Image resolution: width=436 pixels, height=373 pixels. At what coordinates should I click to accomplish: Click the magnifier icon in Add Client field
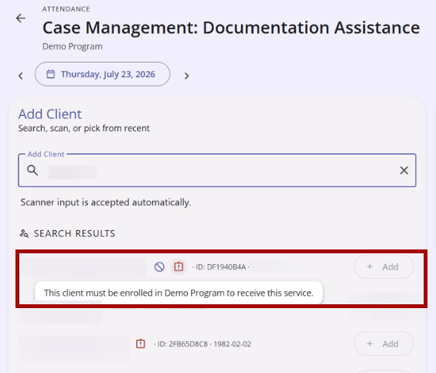pos(32,170)
